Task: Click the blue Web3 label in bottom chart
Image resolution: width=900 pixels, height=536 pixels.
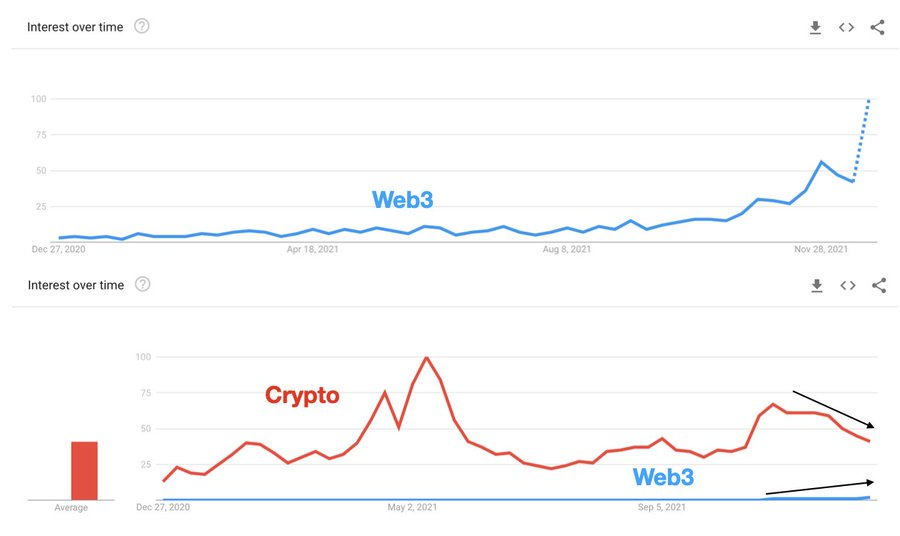Action: click(x=663, y=477)
